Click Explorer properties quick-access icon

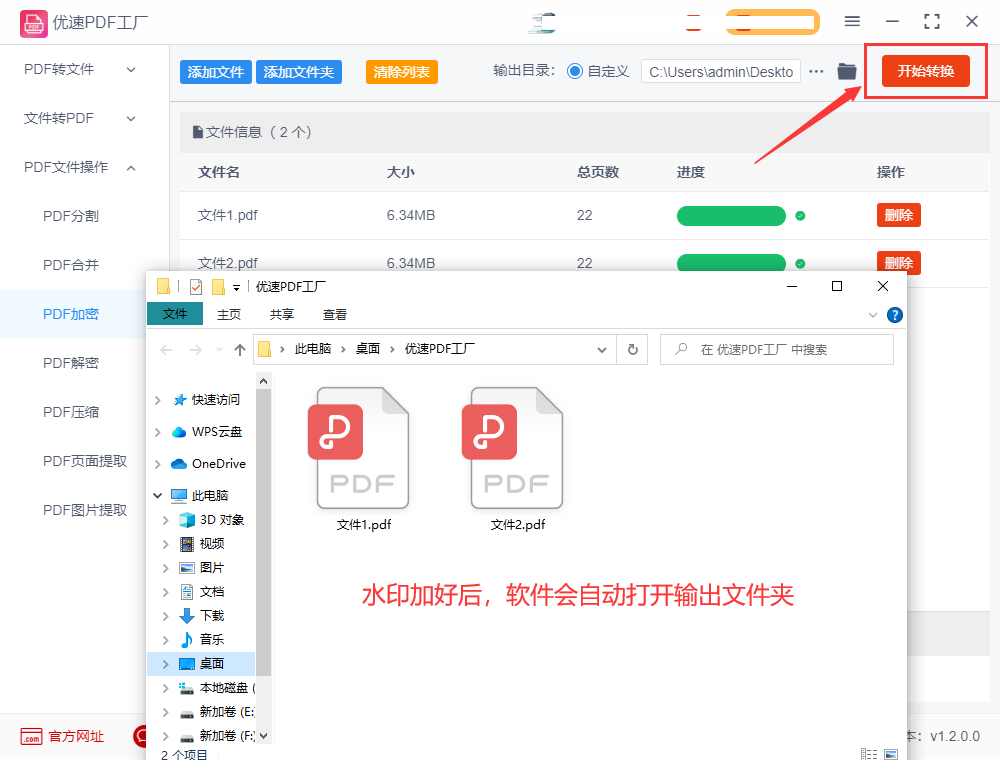pos(196,287)
